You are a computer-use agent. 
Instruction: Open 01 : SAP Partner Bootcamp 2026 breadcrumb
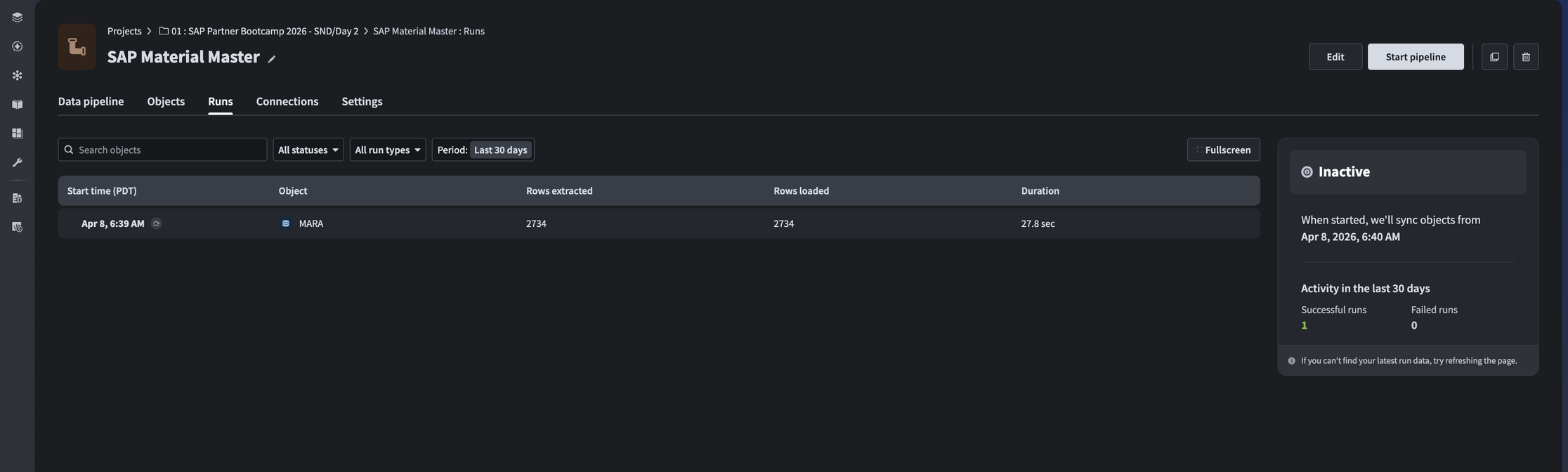(x=259, y=31)
